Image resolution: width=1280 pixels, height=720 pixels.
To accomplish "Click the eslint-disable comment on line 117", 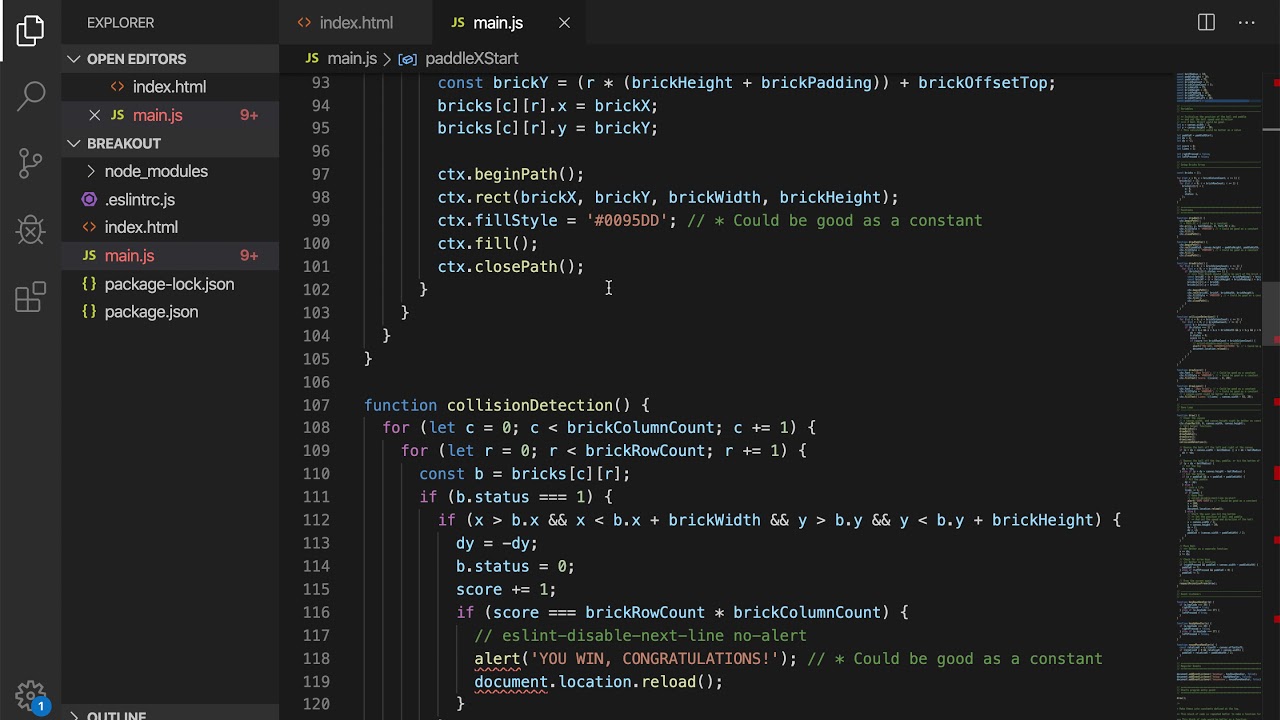I will click(640, 636).
